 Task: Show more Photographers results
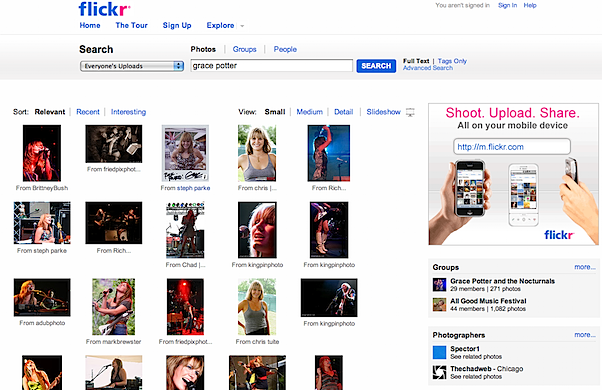pos(585,335)
